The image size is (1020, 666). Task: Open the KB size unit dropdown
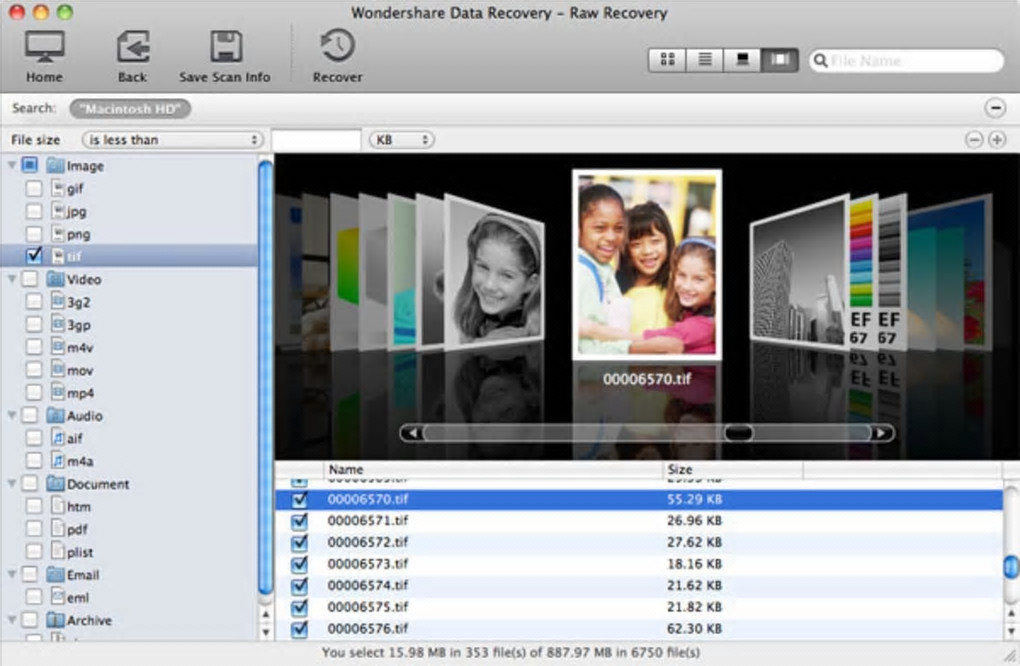pos(401,140)
